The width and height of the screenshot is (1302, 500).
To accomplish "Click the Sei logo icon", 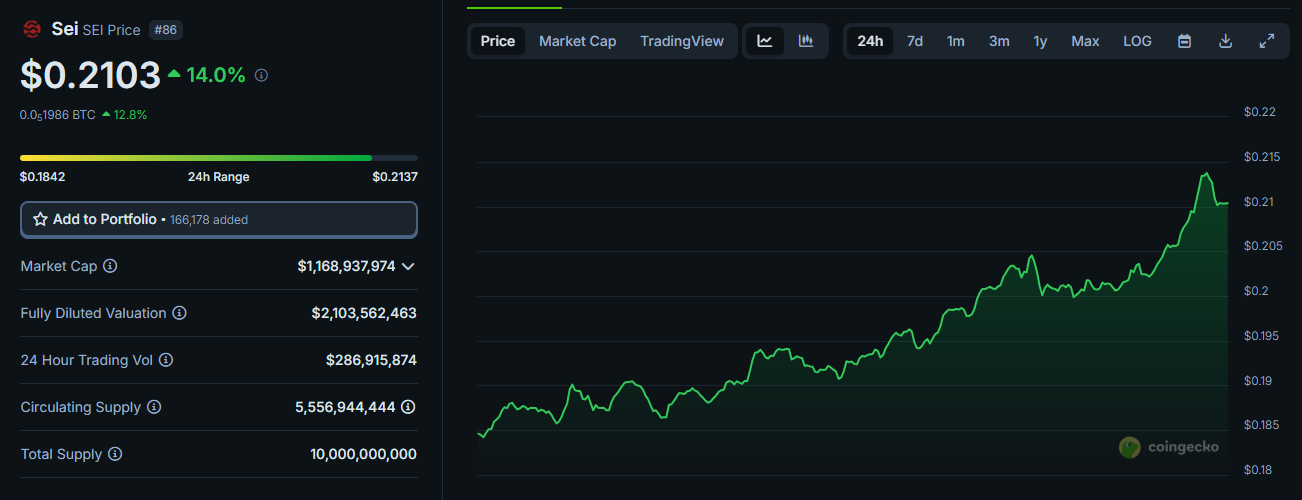I will pyautogui.click(x=31, y=29).
